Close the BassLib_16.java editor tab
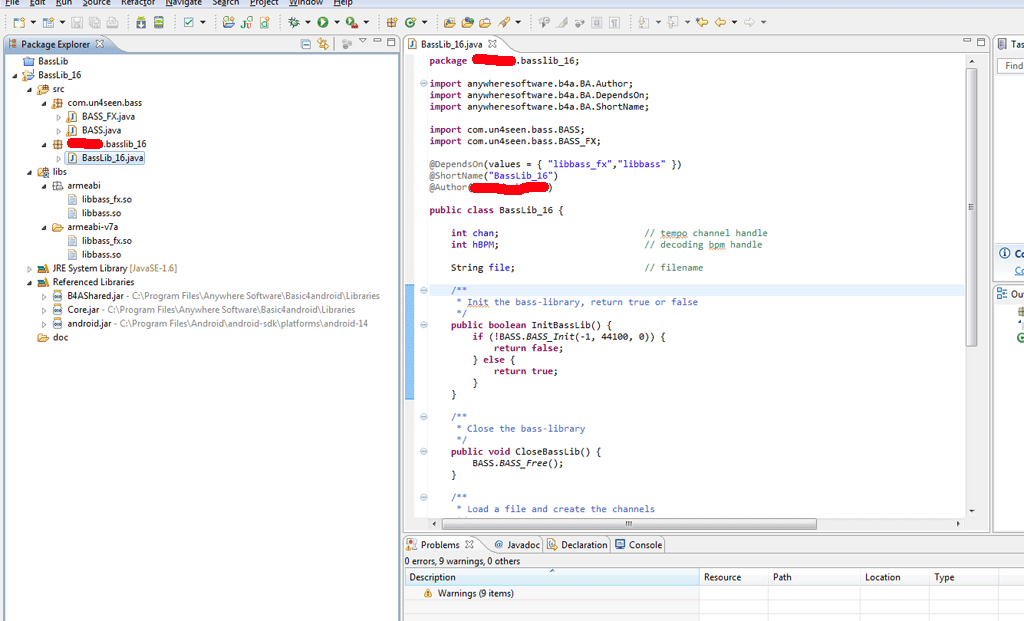The height and width of the screenshot is (621, 1024). tap(492, 44)
